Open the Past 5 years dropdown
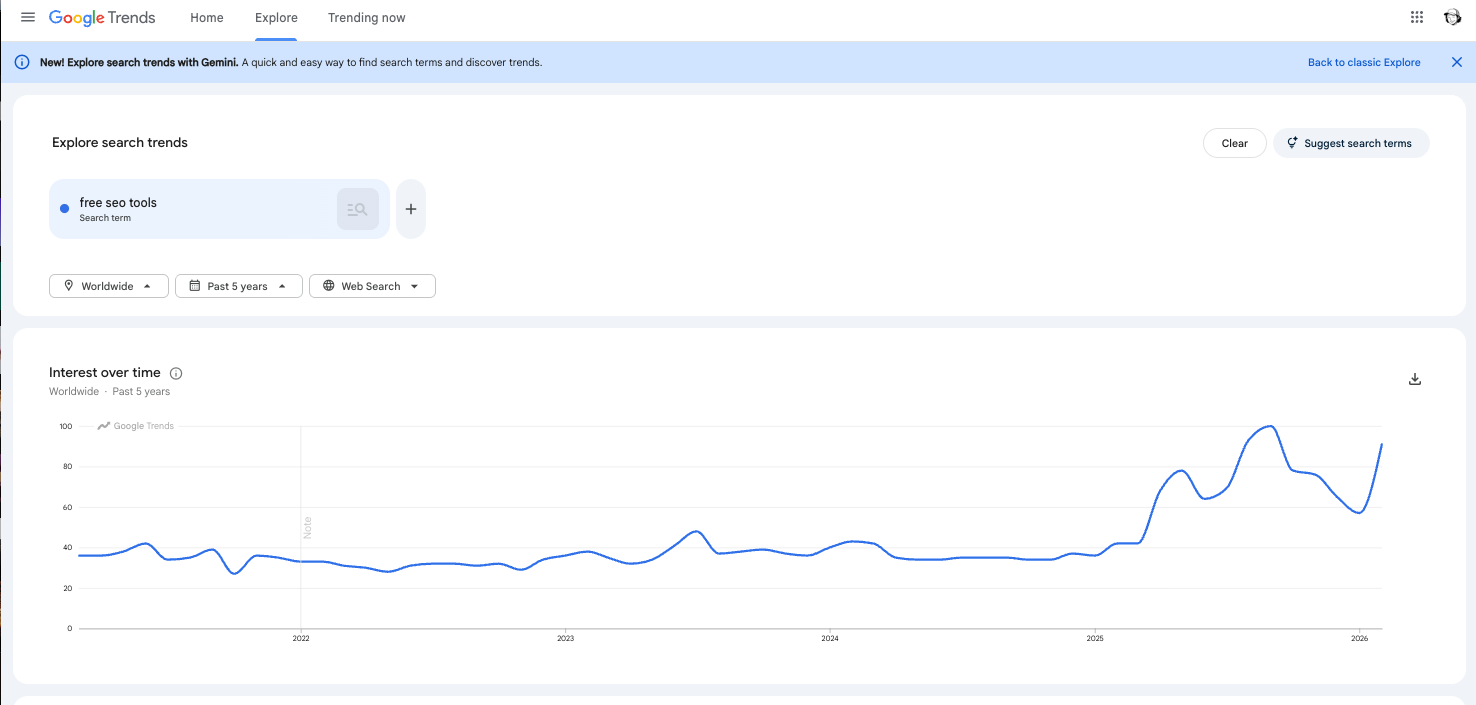Screen dimensions: 1476x705 pyautogui.click(x=238, y=286)
